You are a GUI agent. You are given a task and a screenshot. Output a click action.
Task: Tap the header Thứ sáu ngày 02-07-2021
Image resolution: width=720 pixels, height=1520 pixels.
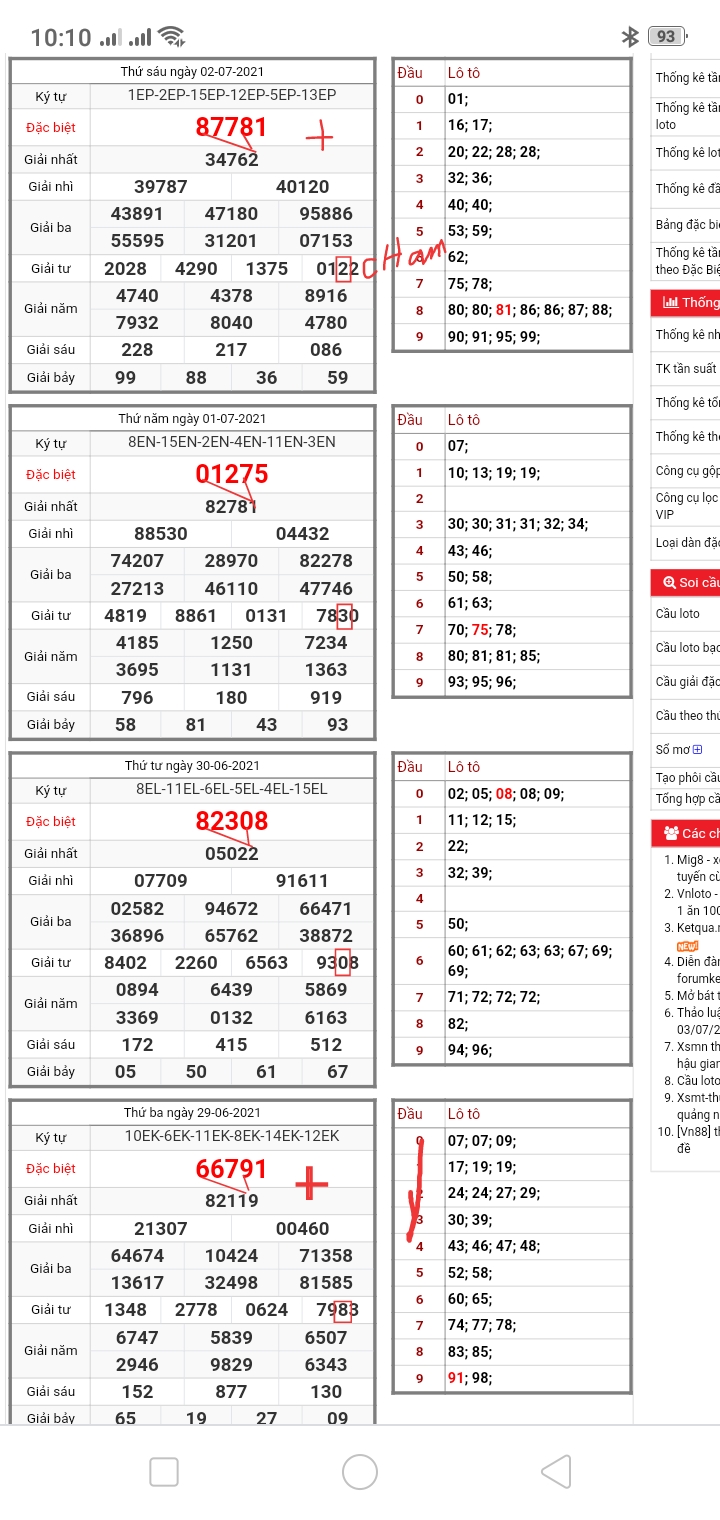pyautogui.click(x=193, y=72)
